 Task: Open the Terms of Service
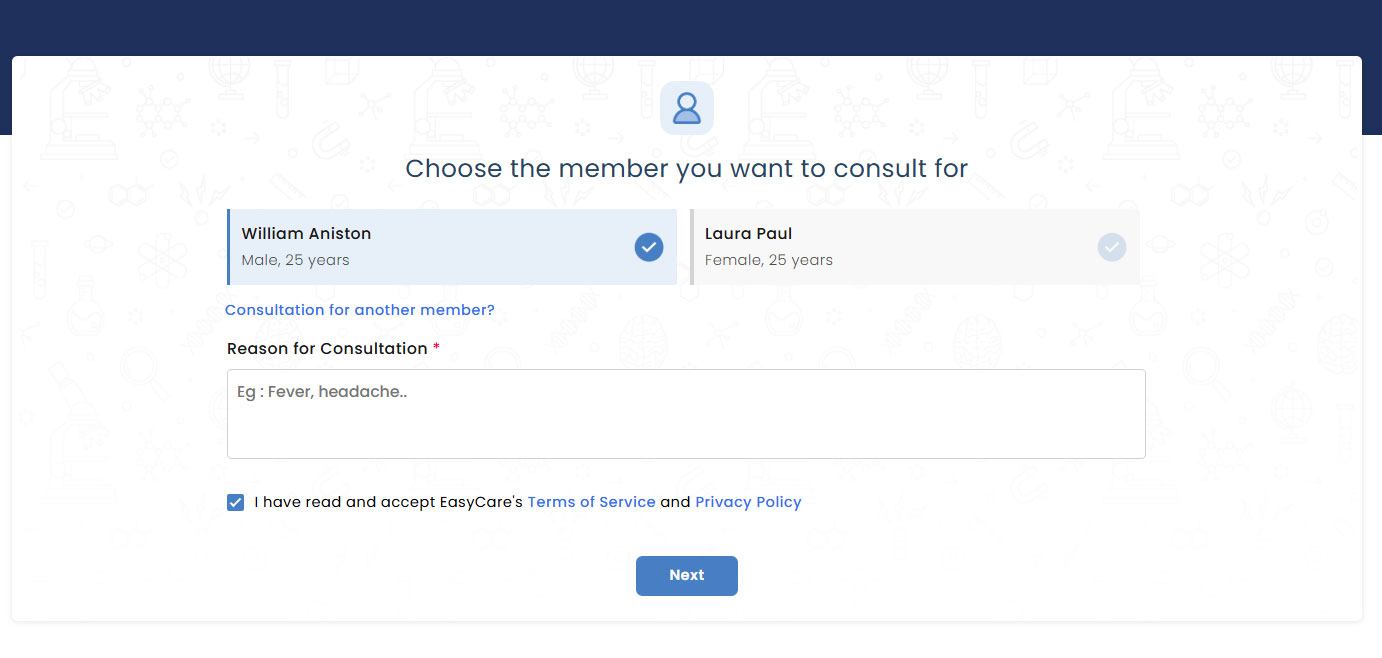coord(591,502)
